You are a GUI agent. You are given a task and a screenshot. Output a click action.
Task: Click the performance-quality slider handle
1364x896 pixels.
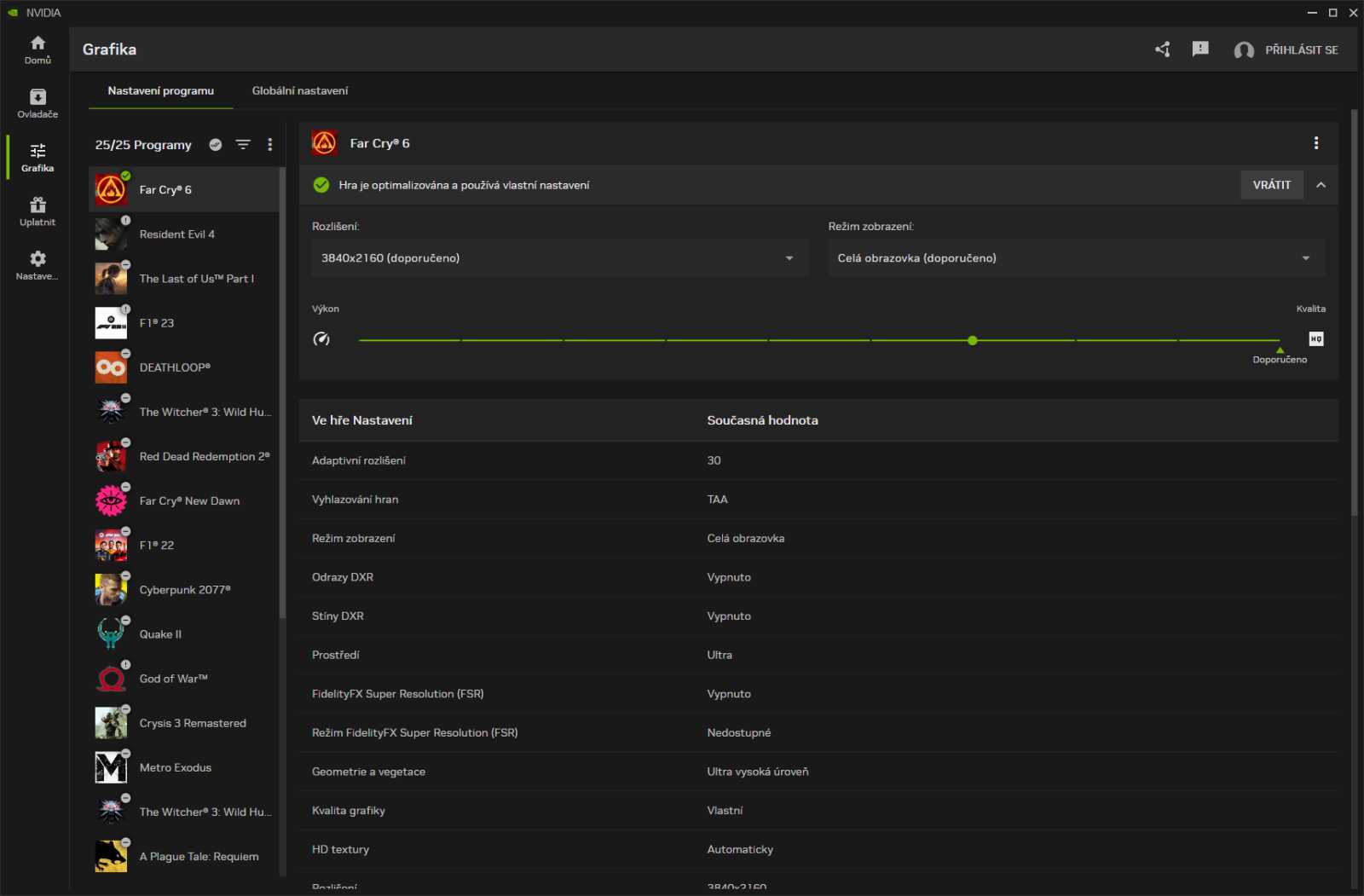(x=973, y=340)
